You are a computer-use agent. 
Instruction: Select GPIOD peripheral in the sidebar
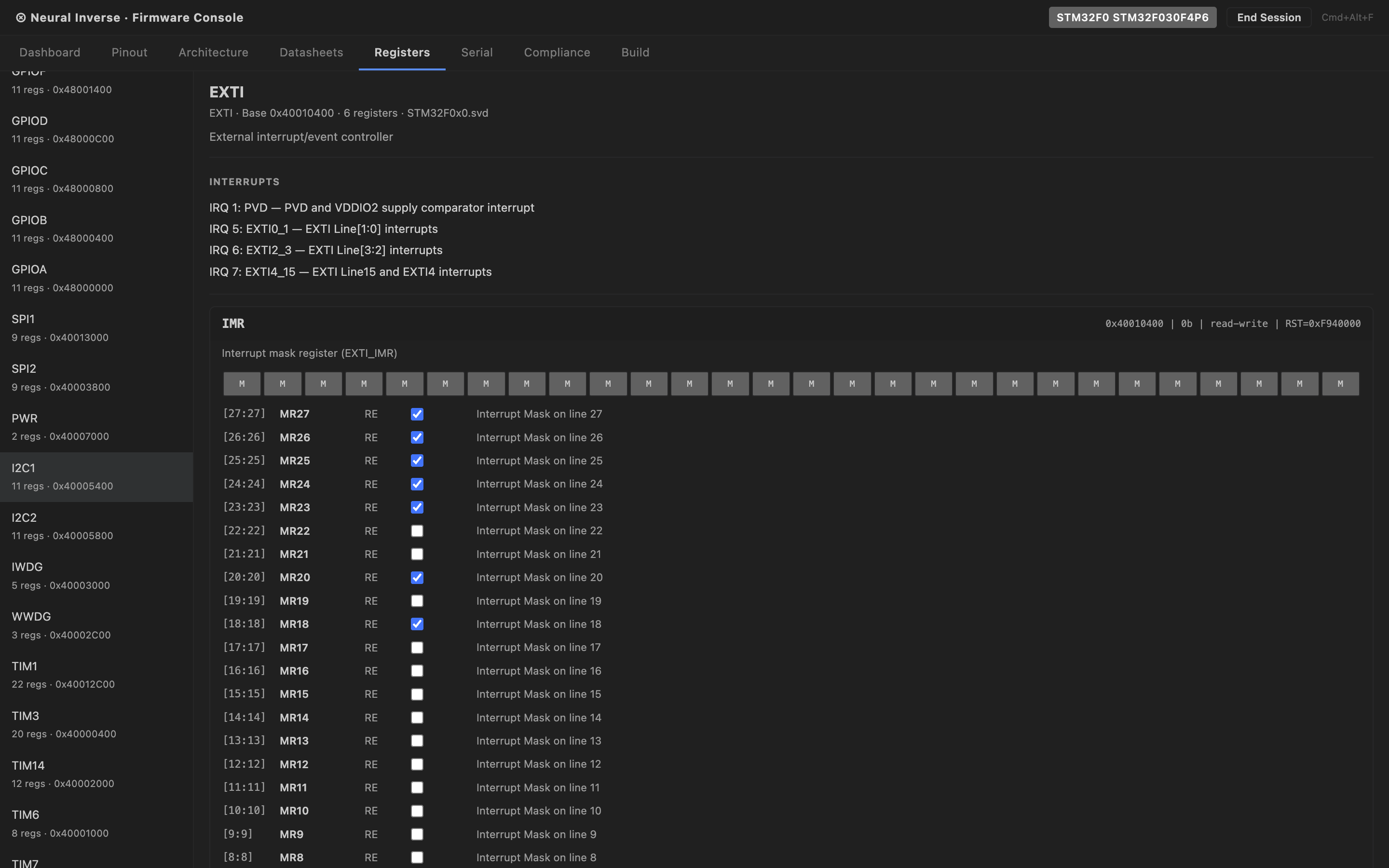(x=96, y=130)
